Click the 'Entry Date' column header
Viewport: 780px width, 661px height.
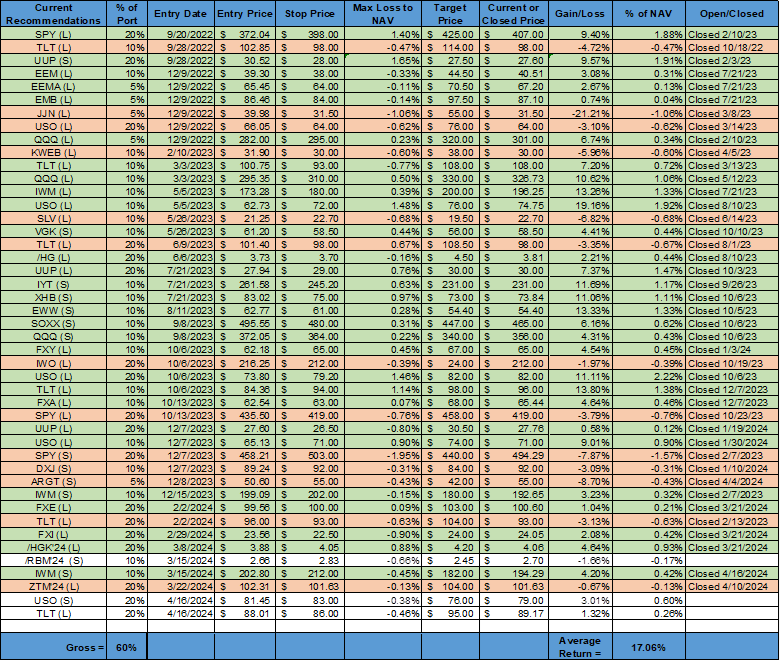point(181,14)
